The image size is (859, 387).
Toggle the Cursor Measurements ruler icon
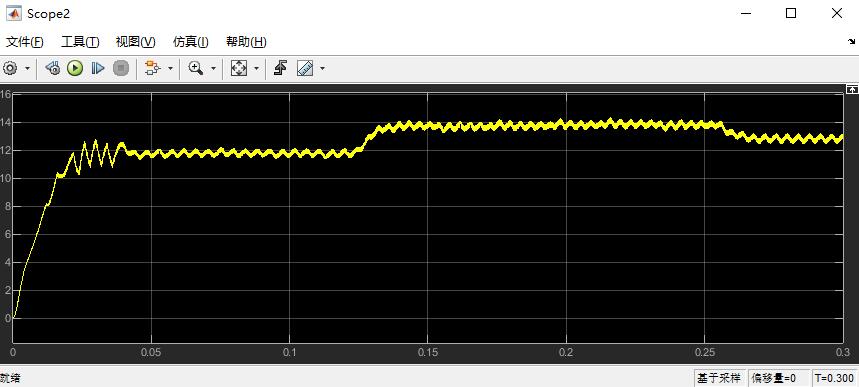click(305, 69)
